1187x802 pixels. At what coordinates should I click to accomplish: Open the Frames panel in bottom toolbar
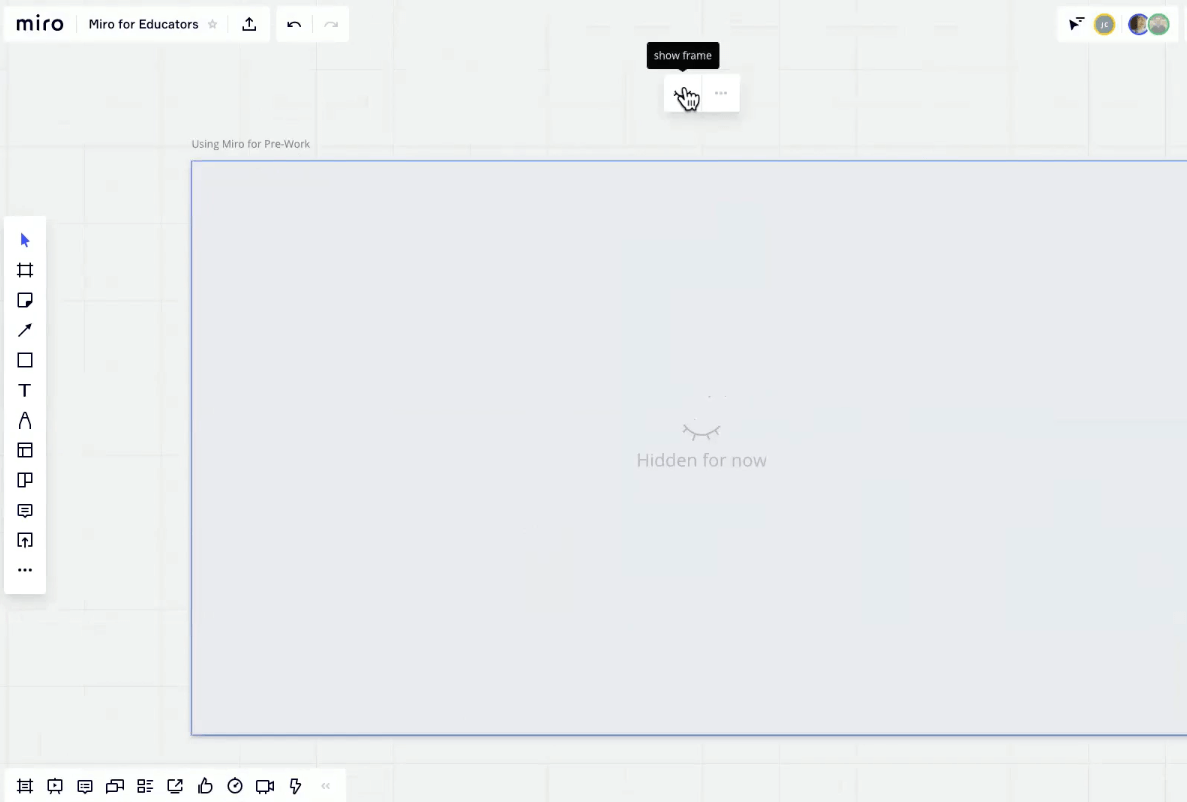tap(25, 786)
